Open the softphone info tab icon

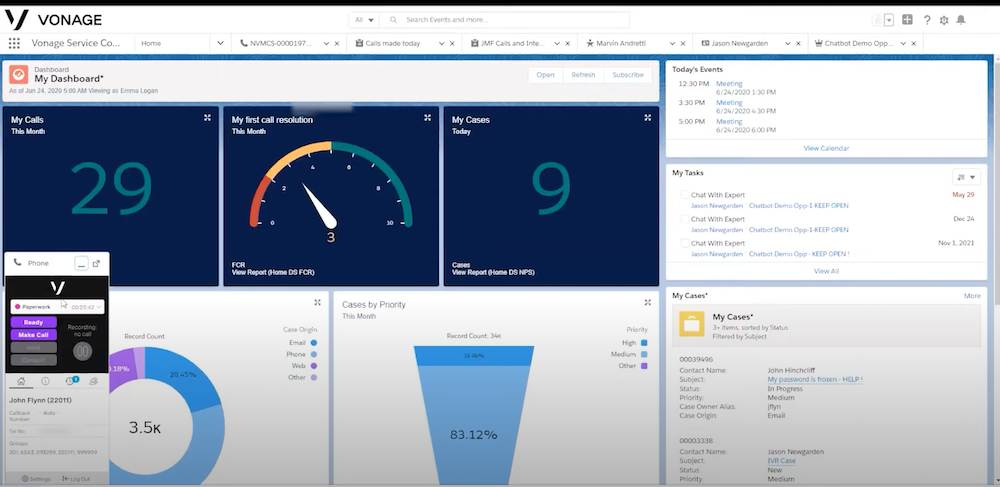45,381
